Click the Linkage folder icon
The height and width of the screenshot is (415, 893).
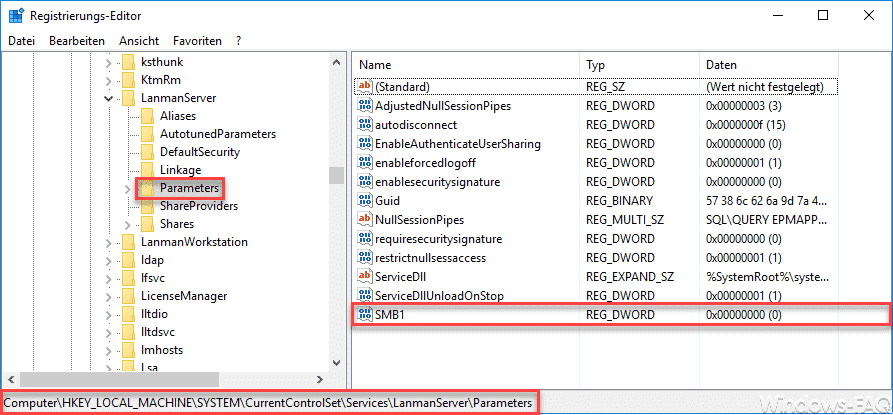tap(148, 170)
